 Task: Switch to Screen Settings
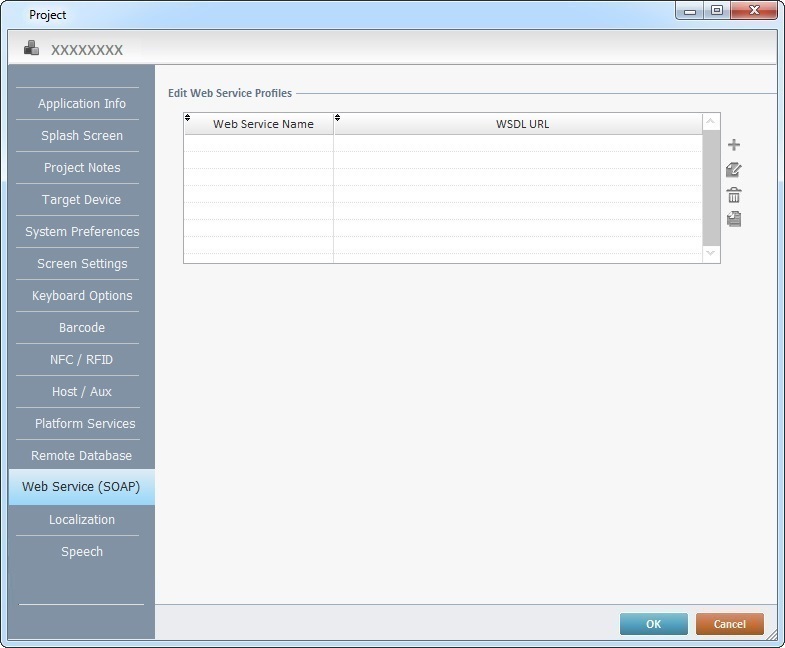point(82,264)
